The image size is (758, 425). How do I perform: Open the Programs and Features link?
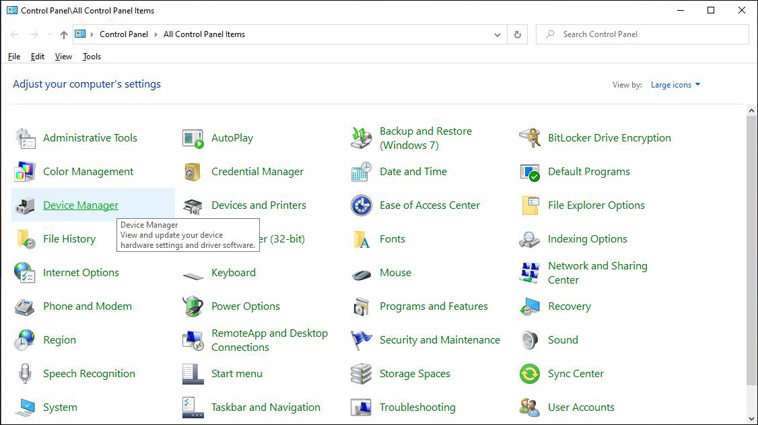click(x=433, y=306)
